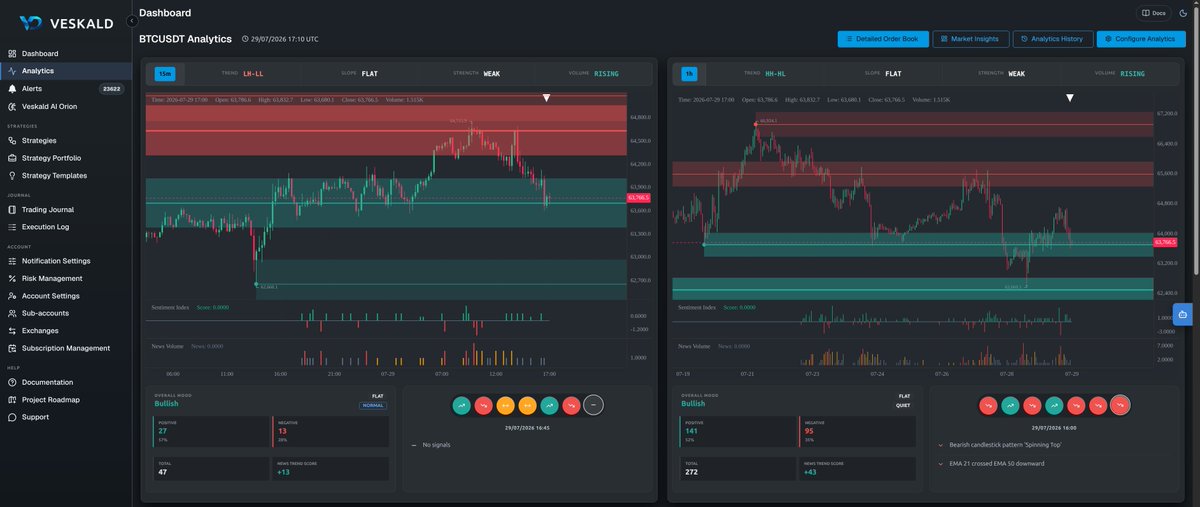Open Project Roadmap in sidebar

click(x=66, y=400)
